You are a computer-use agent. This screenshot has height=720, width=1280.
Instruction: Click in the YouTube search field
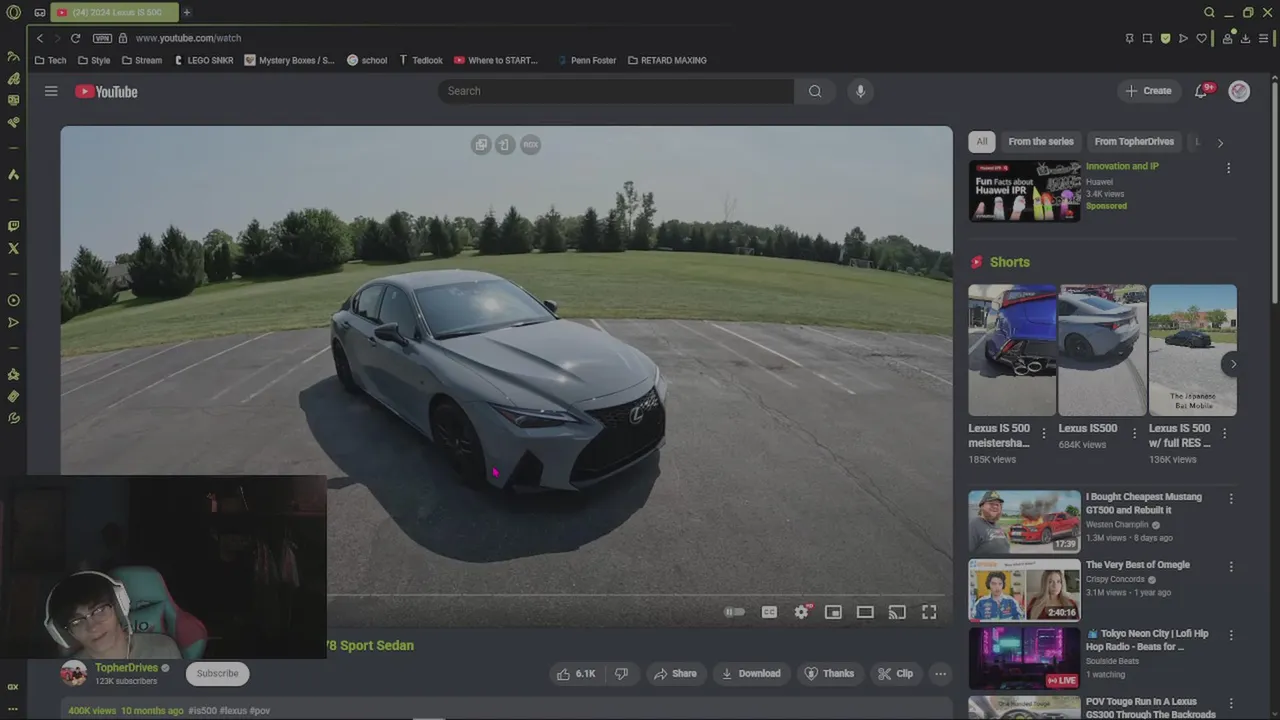[x=615, y=91]
